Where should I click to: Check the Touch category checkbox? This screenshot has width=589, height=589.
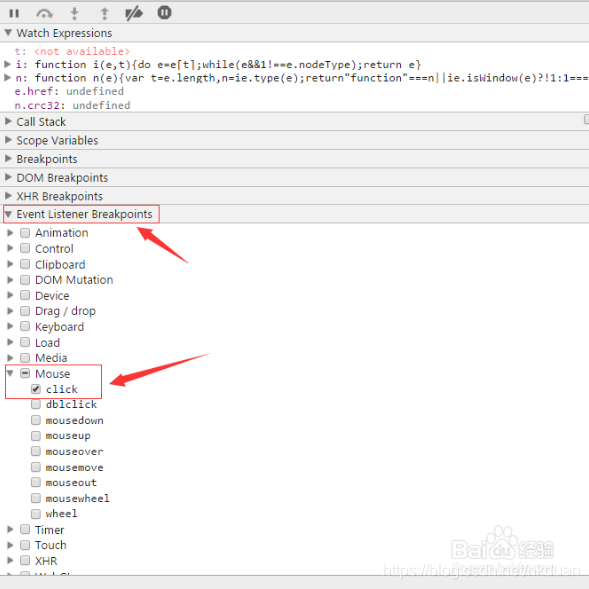click(25, 545)
